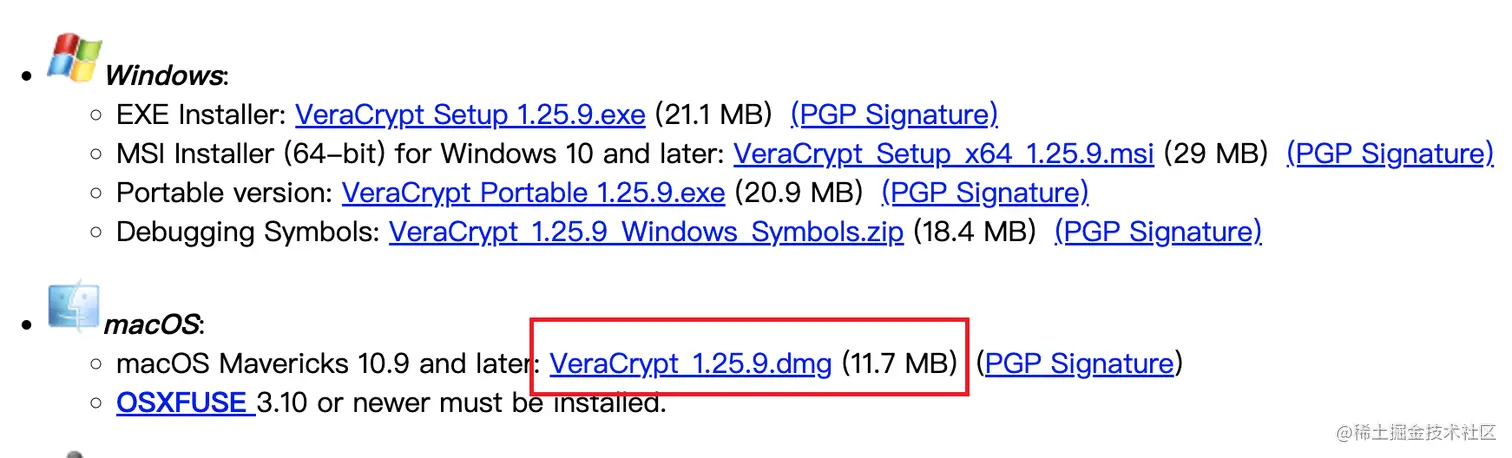Download VeraCrypt Setup 1.25.9.exe installer

(470, 115)
